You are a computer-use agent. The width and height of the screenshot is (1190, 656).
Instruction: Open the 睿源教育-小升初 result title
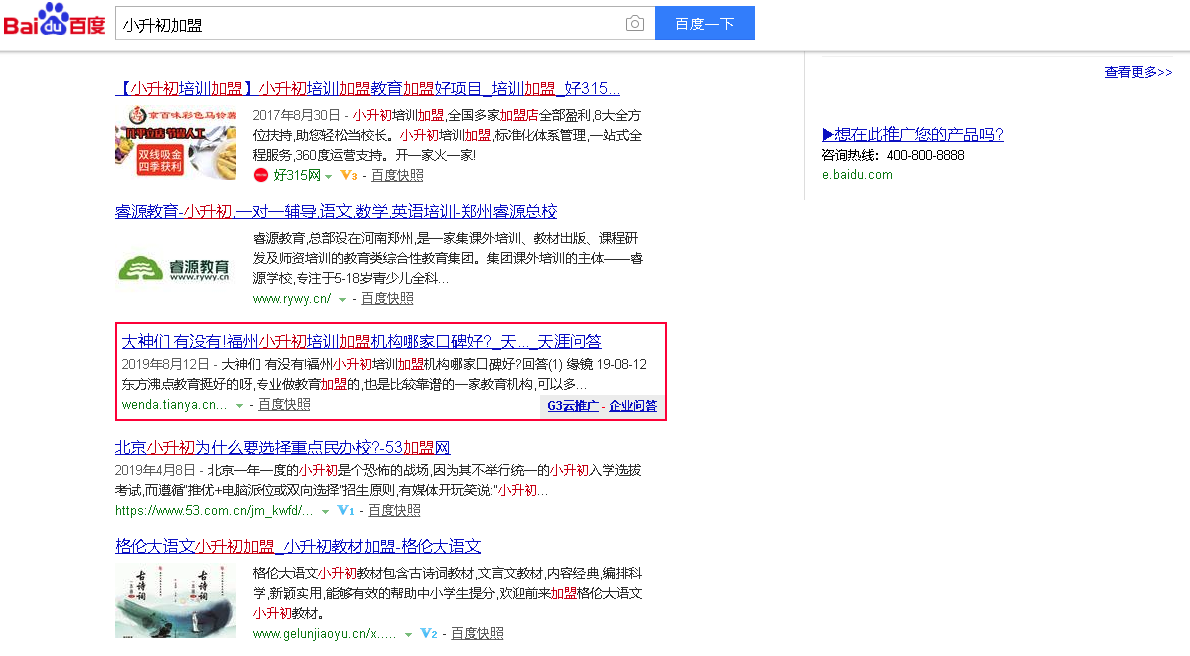click(x=335, y=211)
